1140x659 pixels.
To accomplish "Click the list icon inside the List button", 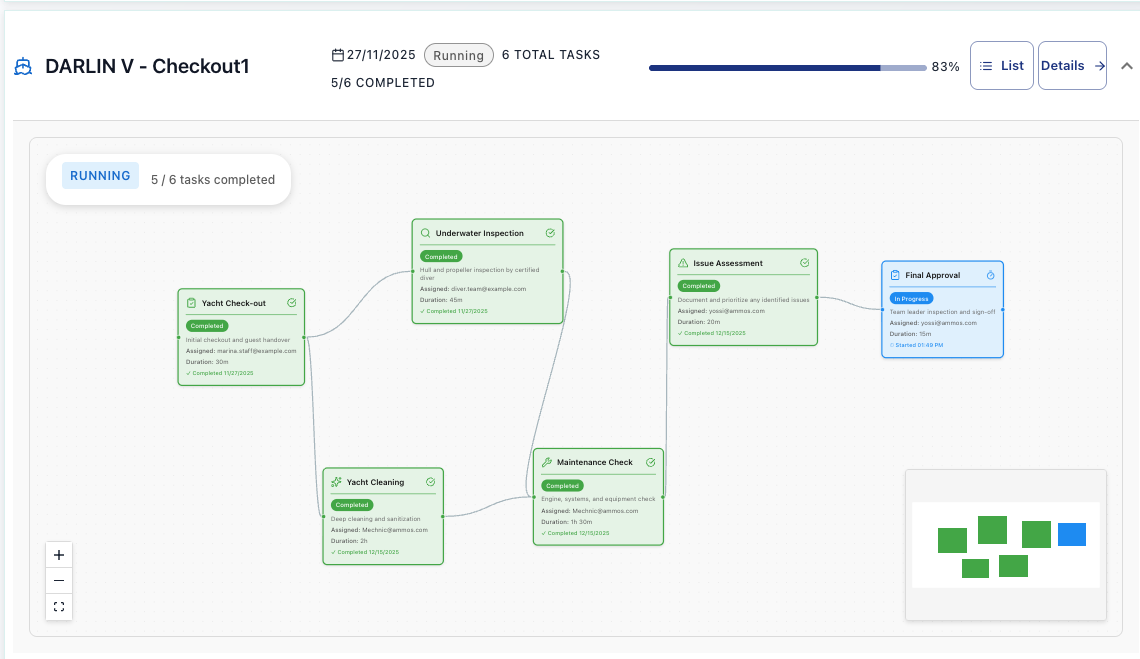I will coord(987,65).
